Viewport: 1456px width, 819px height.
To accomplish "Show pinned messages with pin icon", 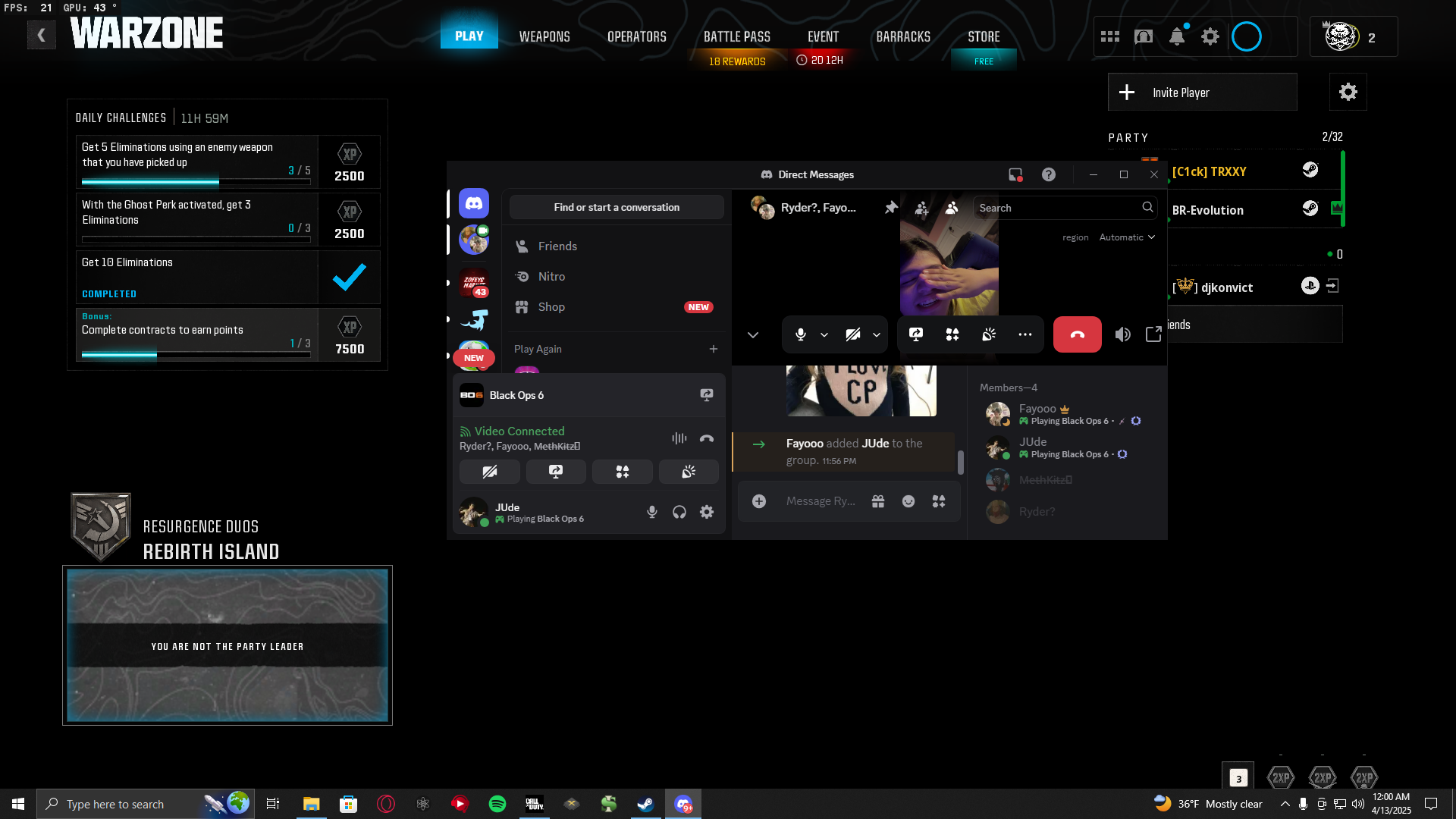I will point(891,208).
